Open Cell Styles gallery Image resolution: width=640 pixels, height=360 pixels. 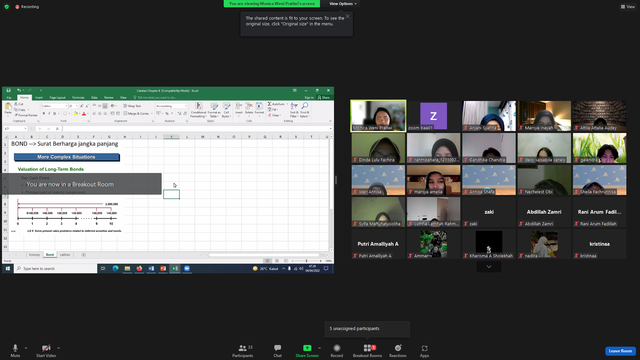coord(227,110)
